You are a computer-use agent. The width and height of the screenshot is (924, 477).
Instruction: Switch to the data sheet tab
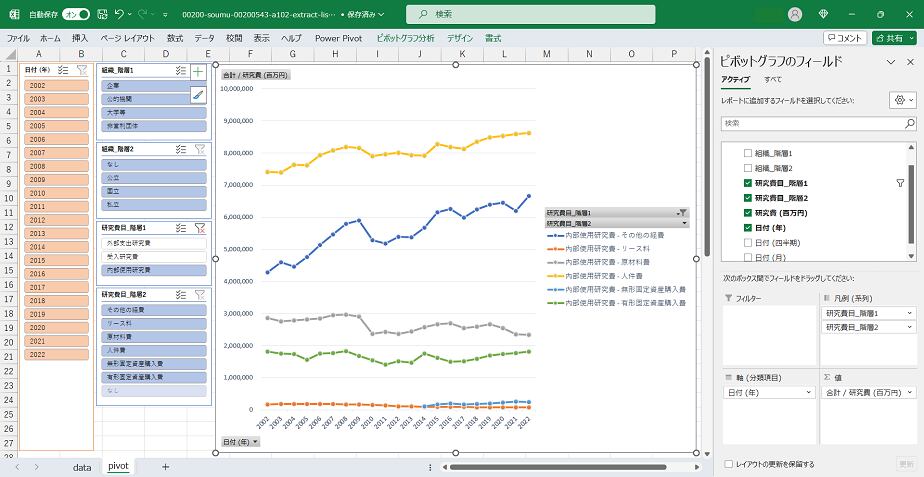point(82,466)
